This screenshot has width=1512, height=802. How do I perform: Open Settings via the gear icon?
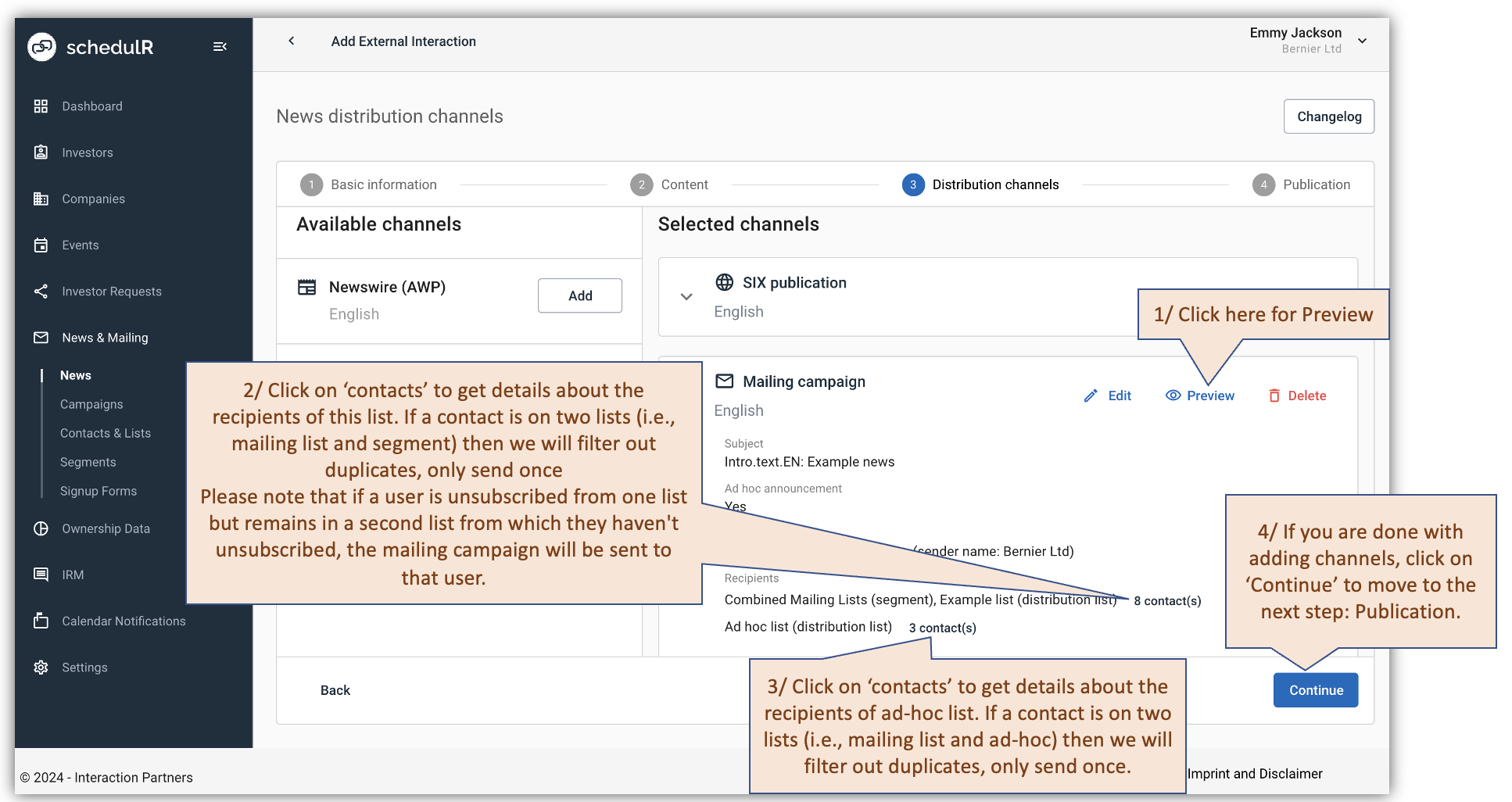pyautogui.click(x=41, y=667)
